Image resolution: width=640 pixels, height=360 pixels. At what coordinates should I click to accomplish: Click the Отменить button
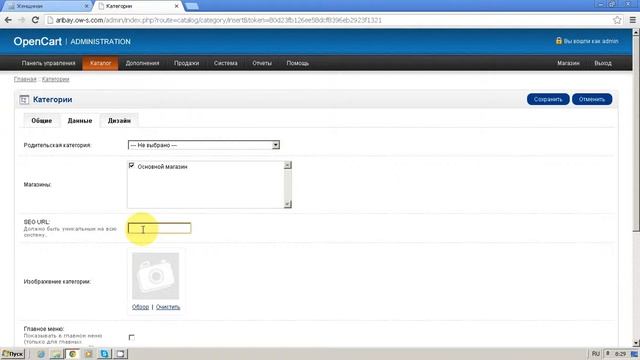click(592, 99)
